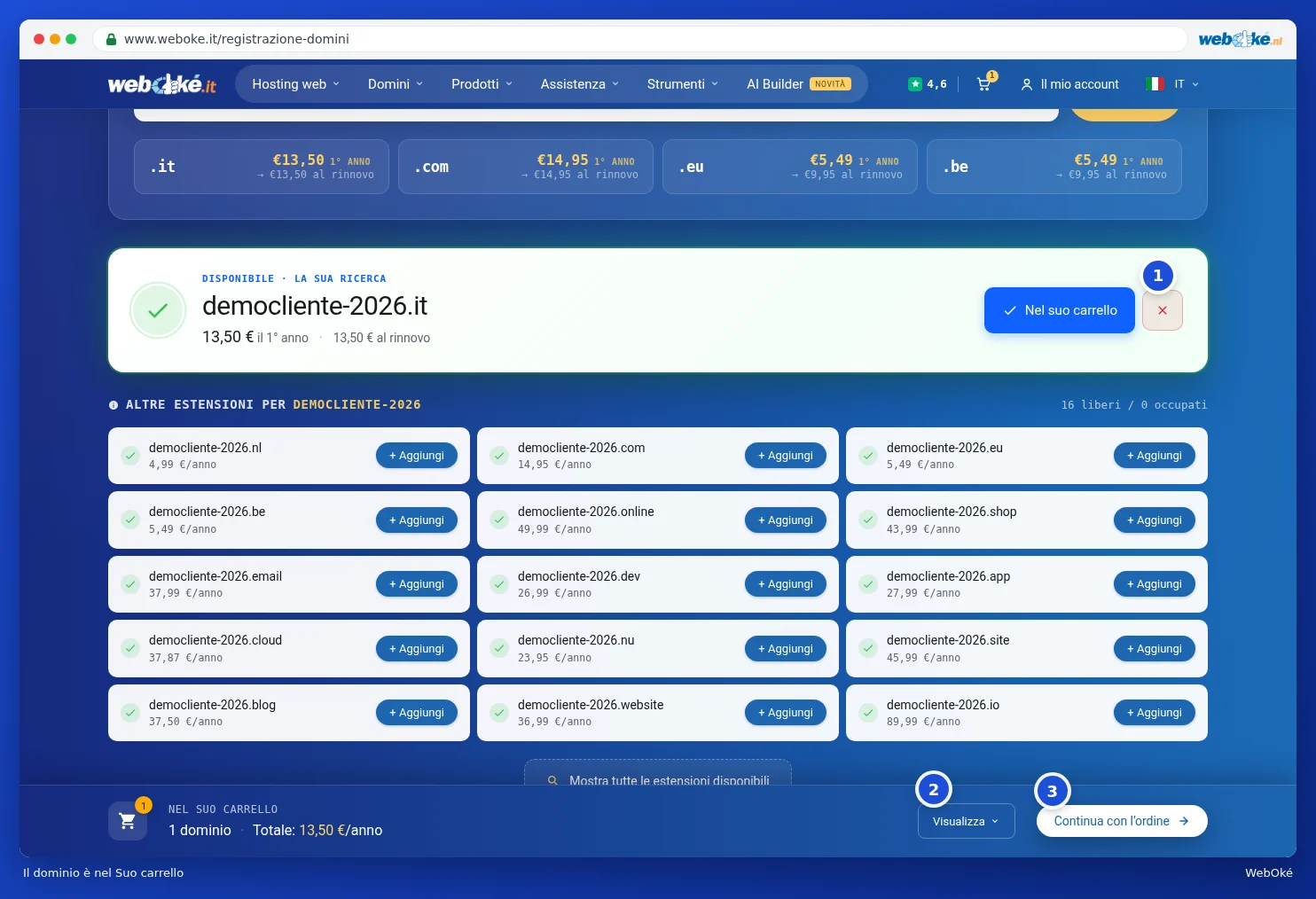Click the cart icon in bottom bar
This screenshot has height=899, width=1316.
click(x=128, y=821)
